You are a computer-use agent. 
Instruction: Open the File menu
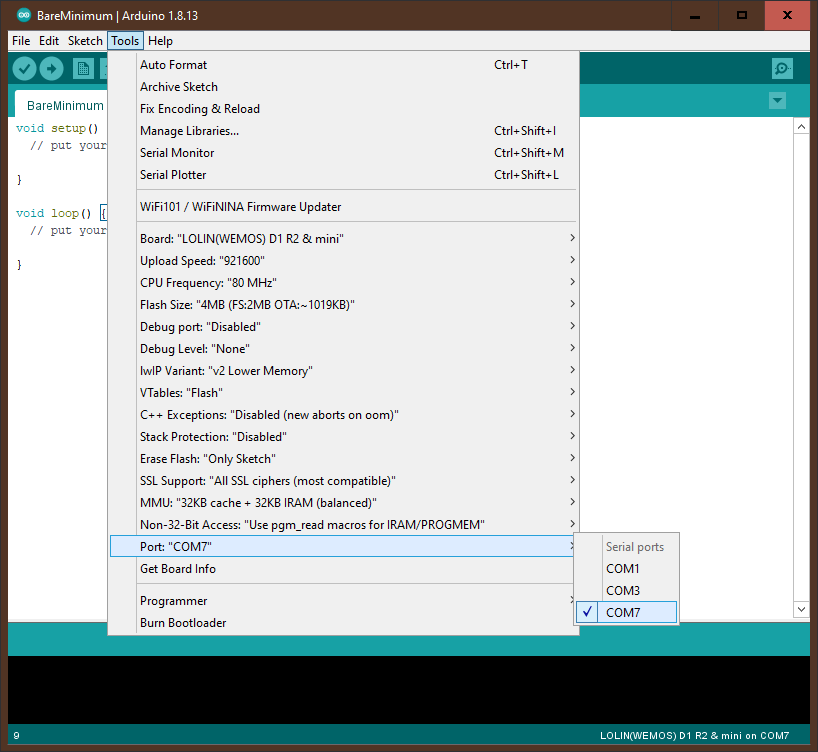[21, 41]
